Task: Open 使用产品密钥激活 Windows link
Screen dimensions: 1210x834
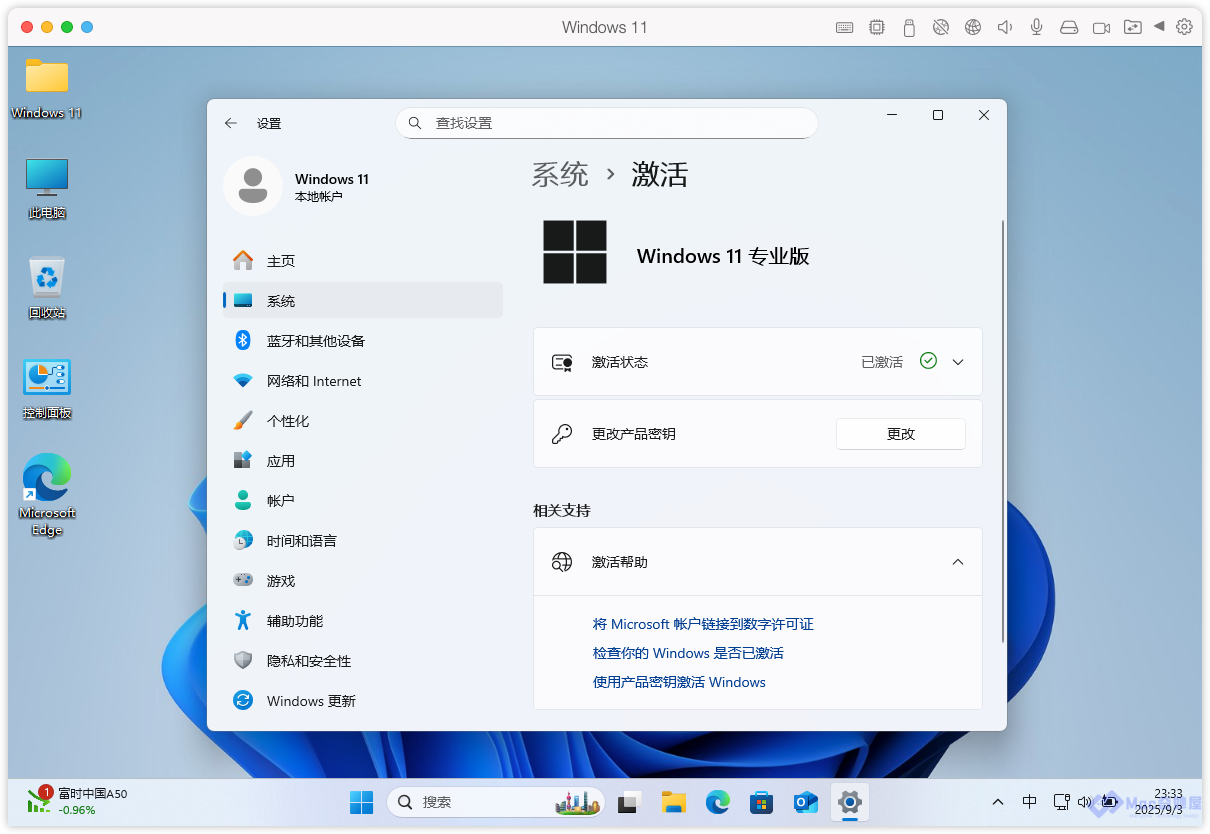Action: (679, 682)
